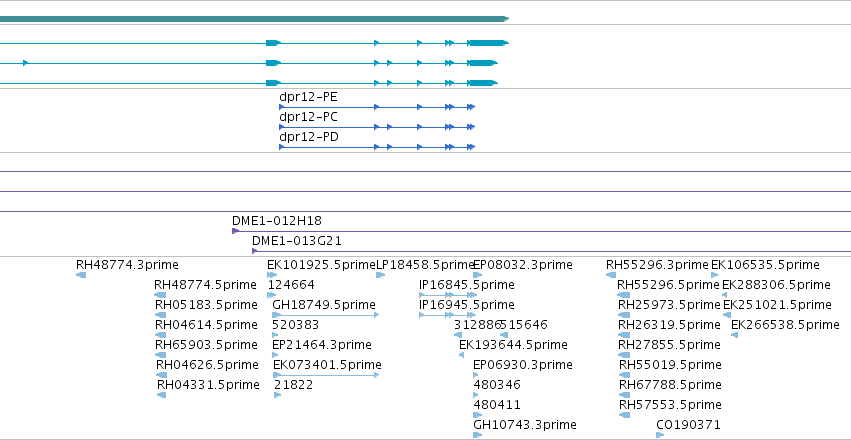Screen dimensions: 851x440
Task: Click the EK193644.5prime reverse arrow
Action: click(461, 355)
